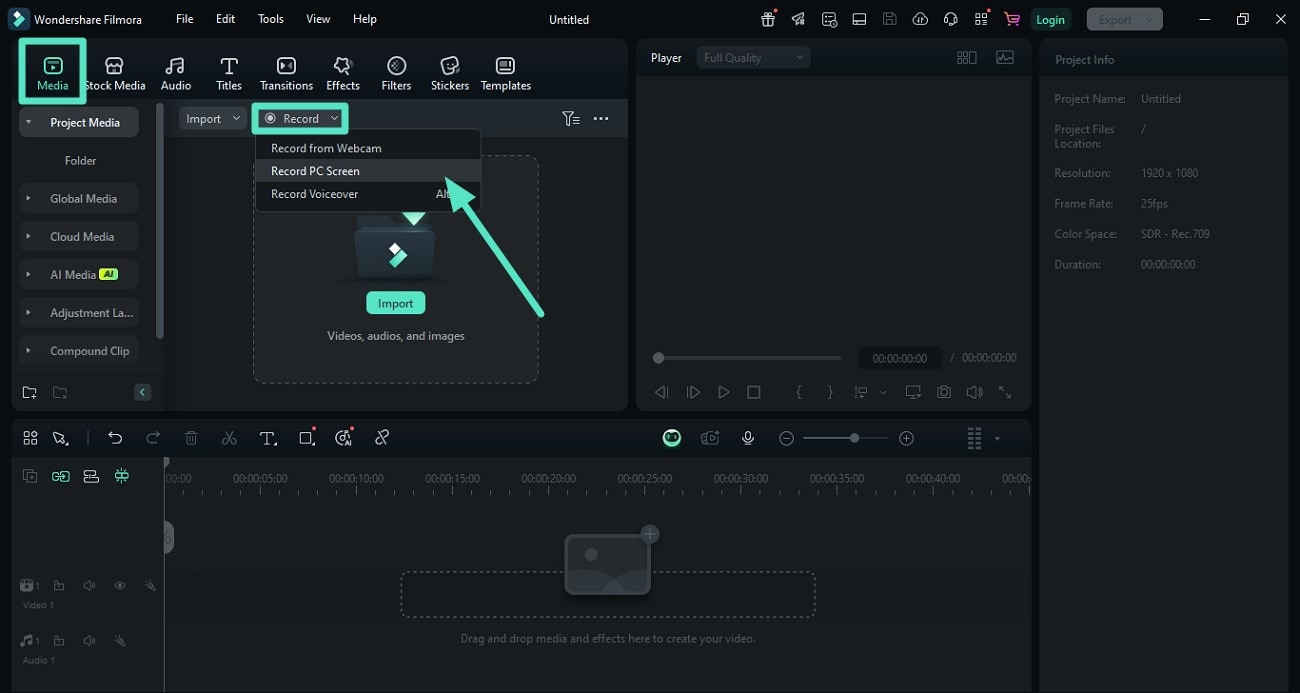Choose Record from Webcam
Screen dimensions: 1300x693
[368, 148]
